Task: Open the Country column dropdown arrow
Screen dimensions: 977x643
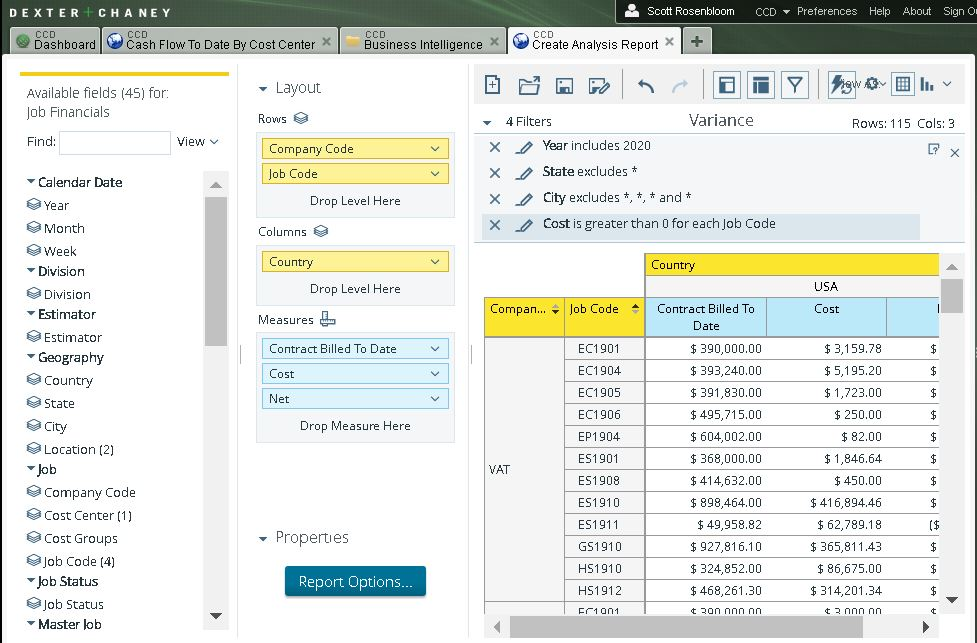Action: point(435,262)
